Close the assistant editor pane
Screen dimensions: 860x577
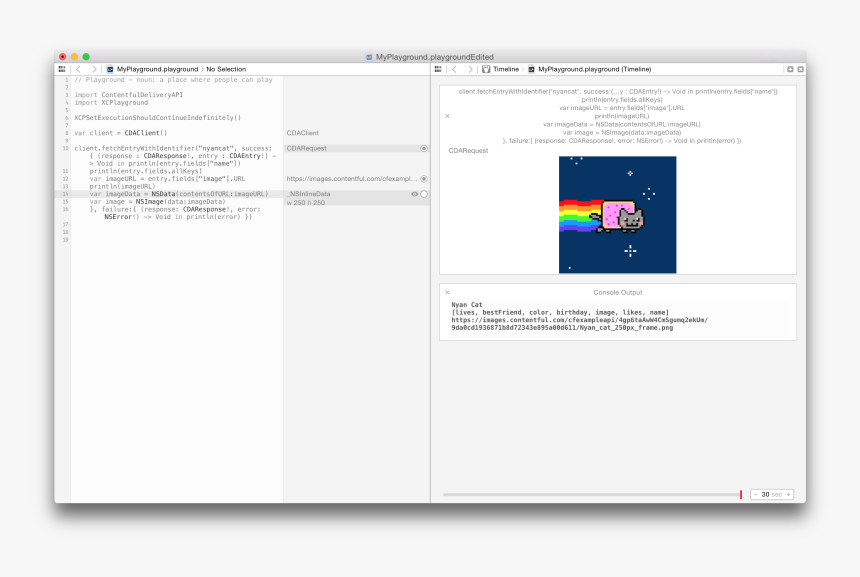click(x=801, y=69)
